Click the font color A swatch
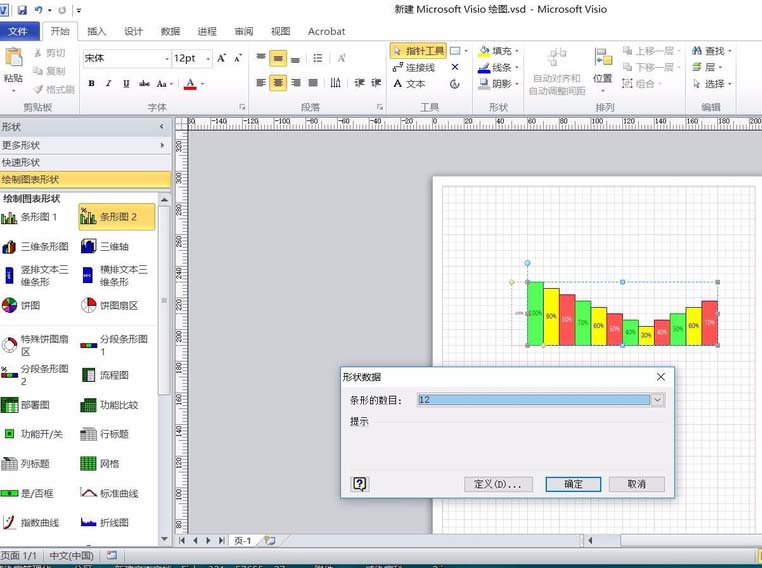The height and width of the screenshot is (568, 762). (190, 84)
